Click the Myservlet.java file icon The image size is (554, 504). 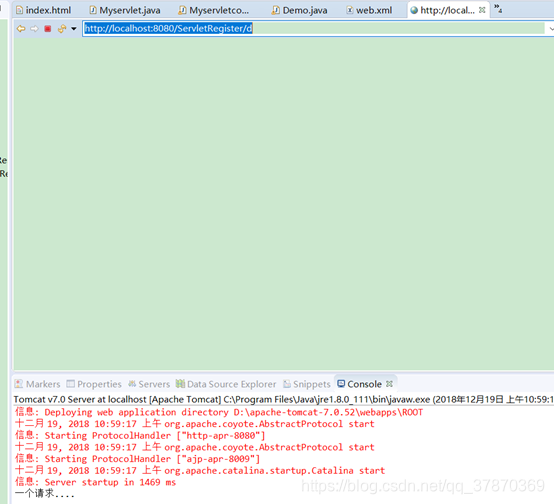tap(93, 10)
